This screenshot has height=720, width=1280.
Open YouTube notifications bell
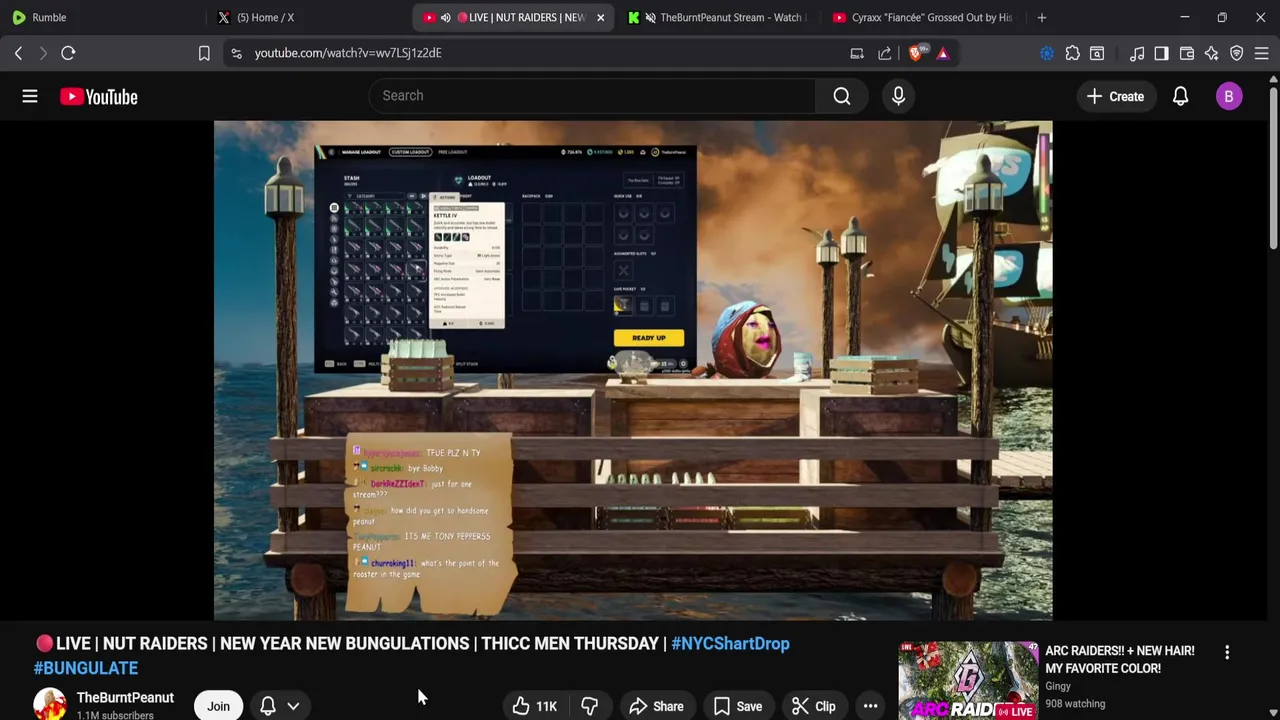[1180, 96]
